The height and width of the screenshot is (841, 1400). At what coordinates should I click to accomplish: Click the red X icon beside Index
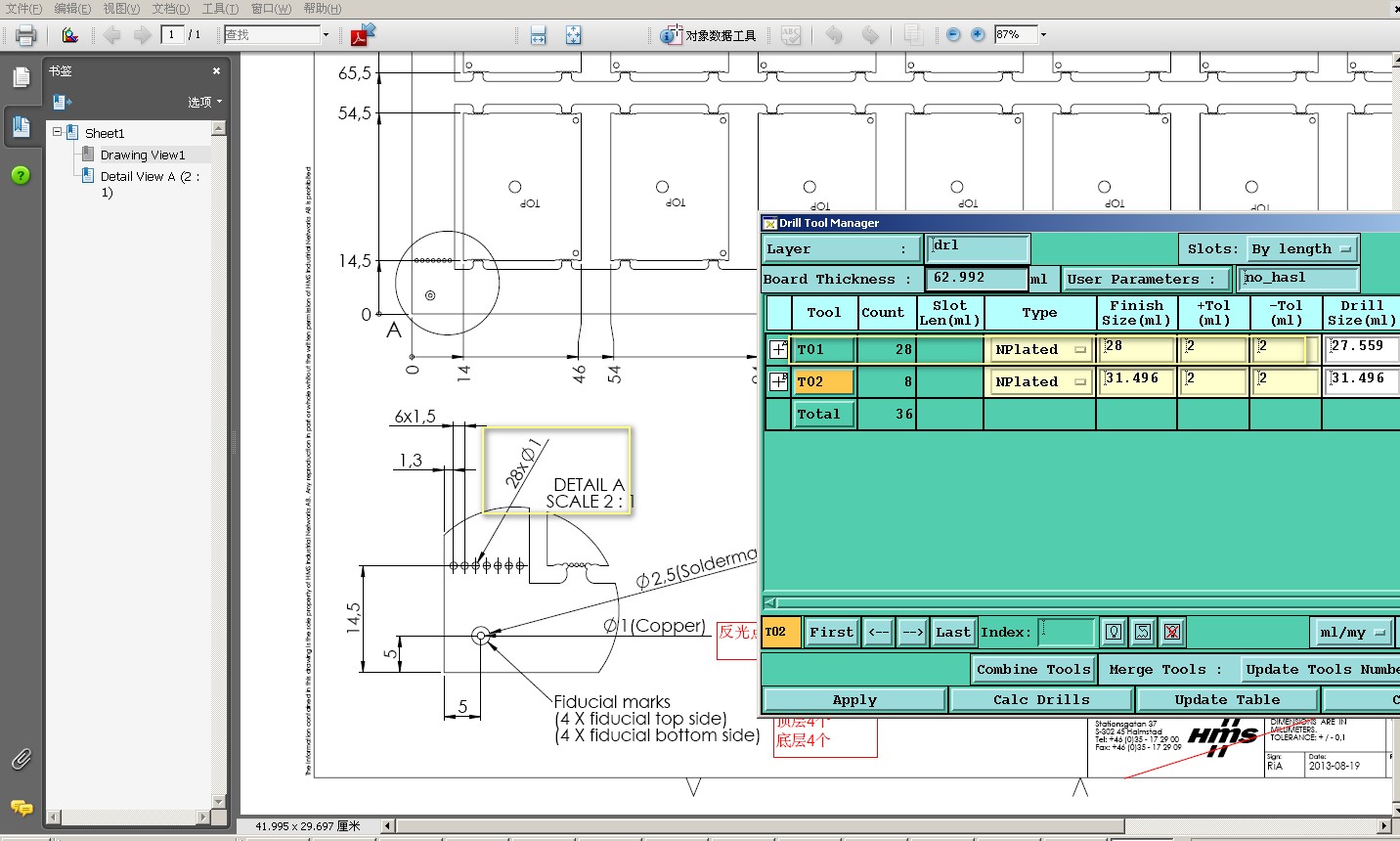[x=1171, y=633]
